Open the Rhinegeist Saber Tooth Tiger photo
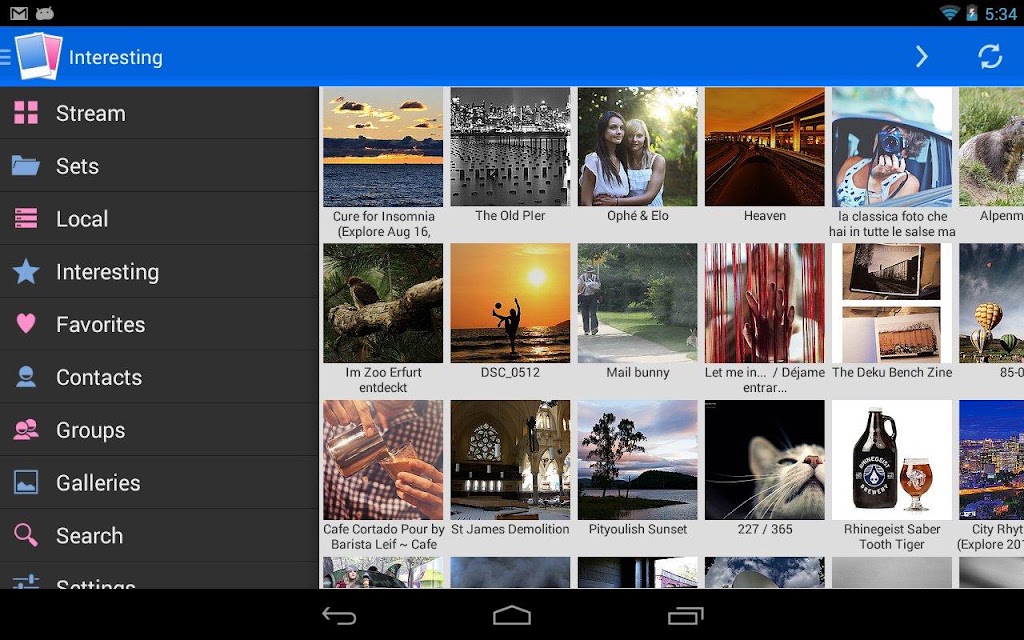1024x640 pixels. 892,460
